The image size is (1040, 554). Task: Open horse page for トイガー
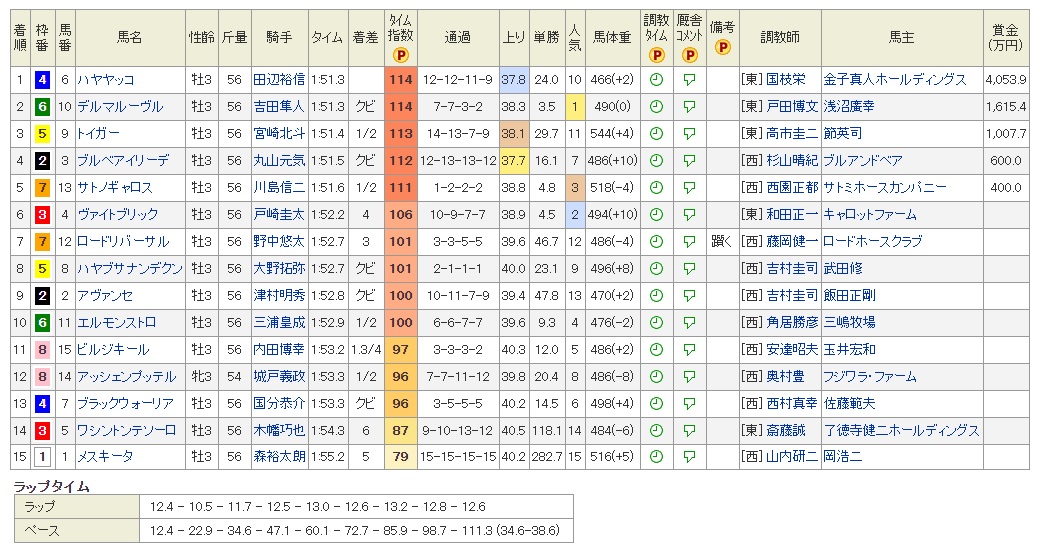click(x=98, y=133)
